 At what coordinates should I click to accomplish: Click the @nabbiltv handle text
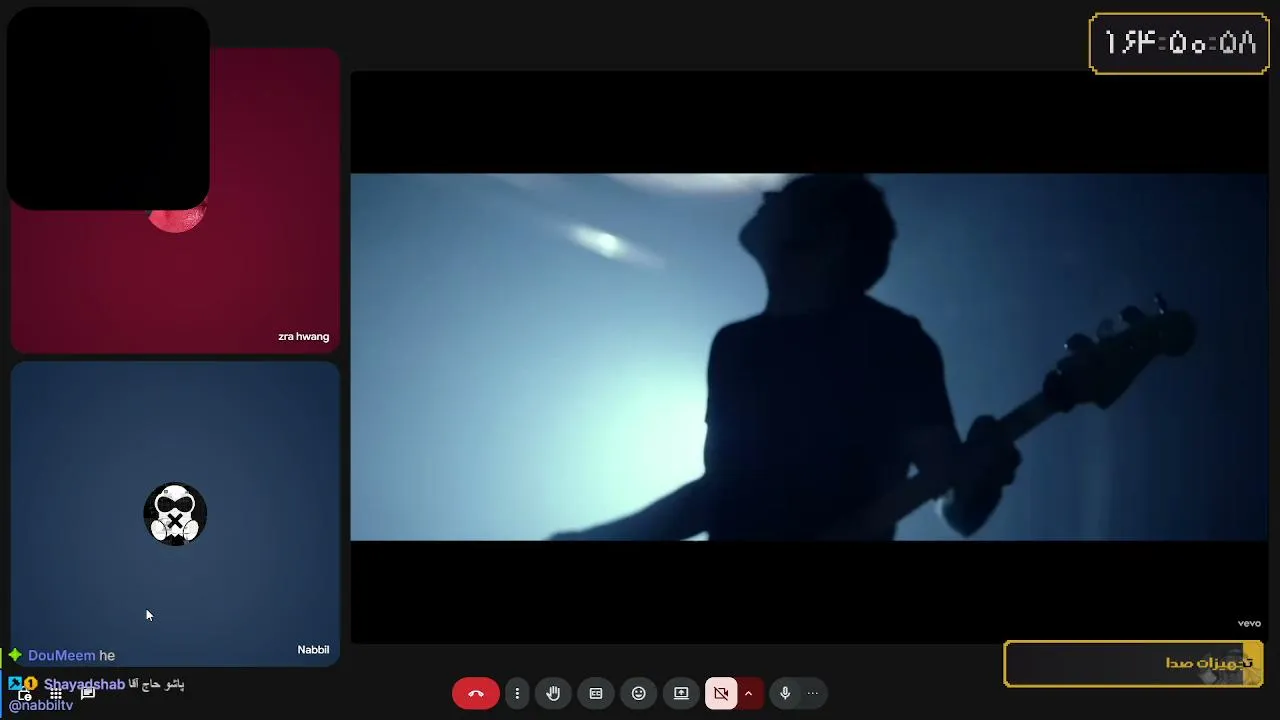point(41,706)
